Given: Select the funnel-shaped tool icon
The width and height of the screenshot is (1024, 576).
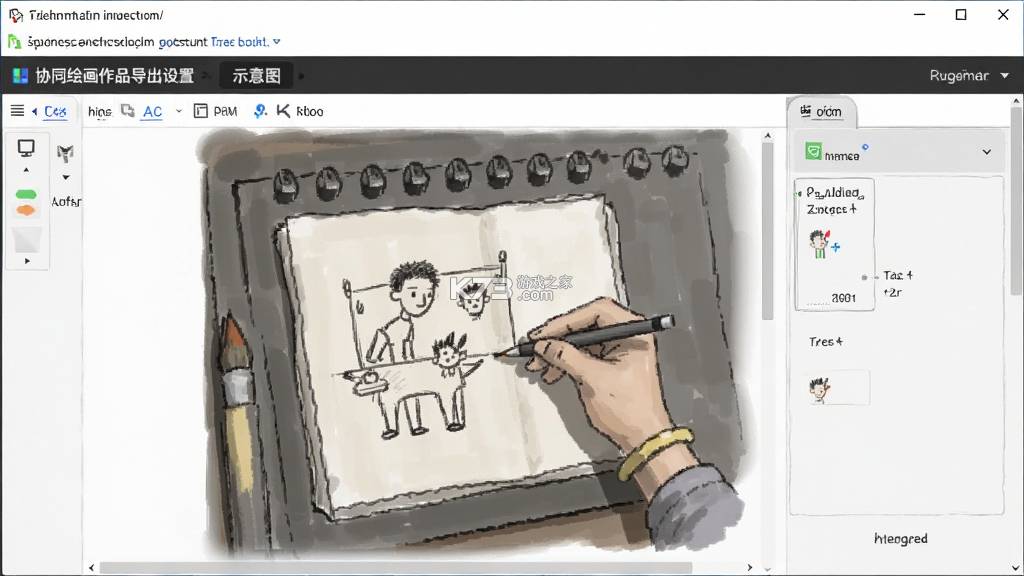Looking at the screenshot, I should [x=65, y=153].
